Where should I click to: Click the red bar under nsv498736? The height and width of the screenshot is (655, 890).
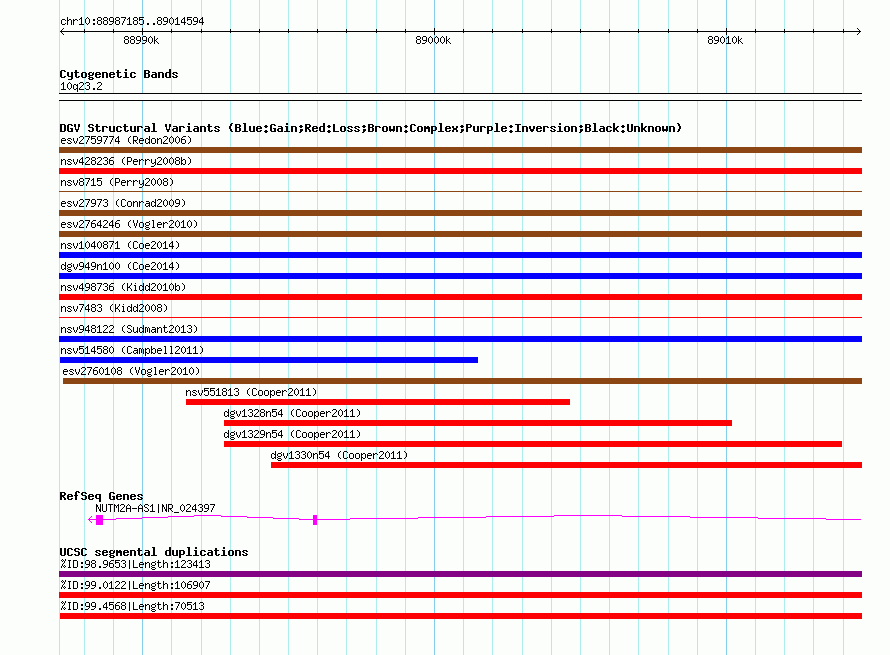(460, 297)
